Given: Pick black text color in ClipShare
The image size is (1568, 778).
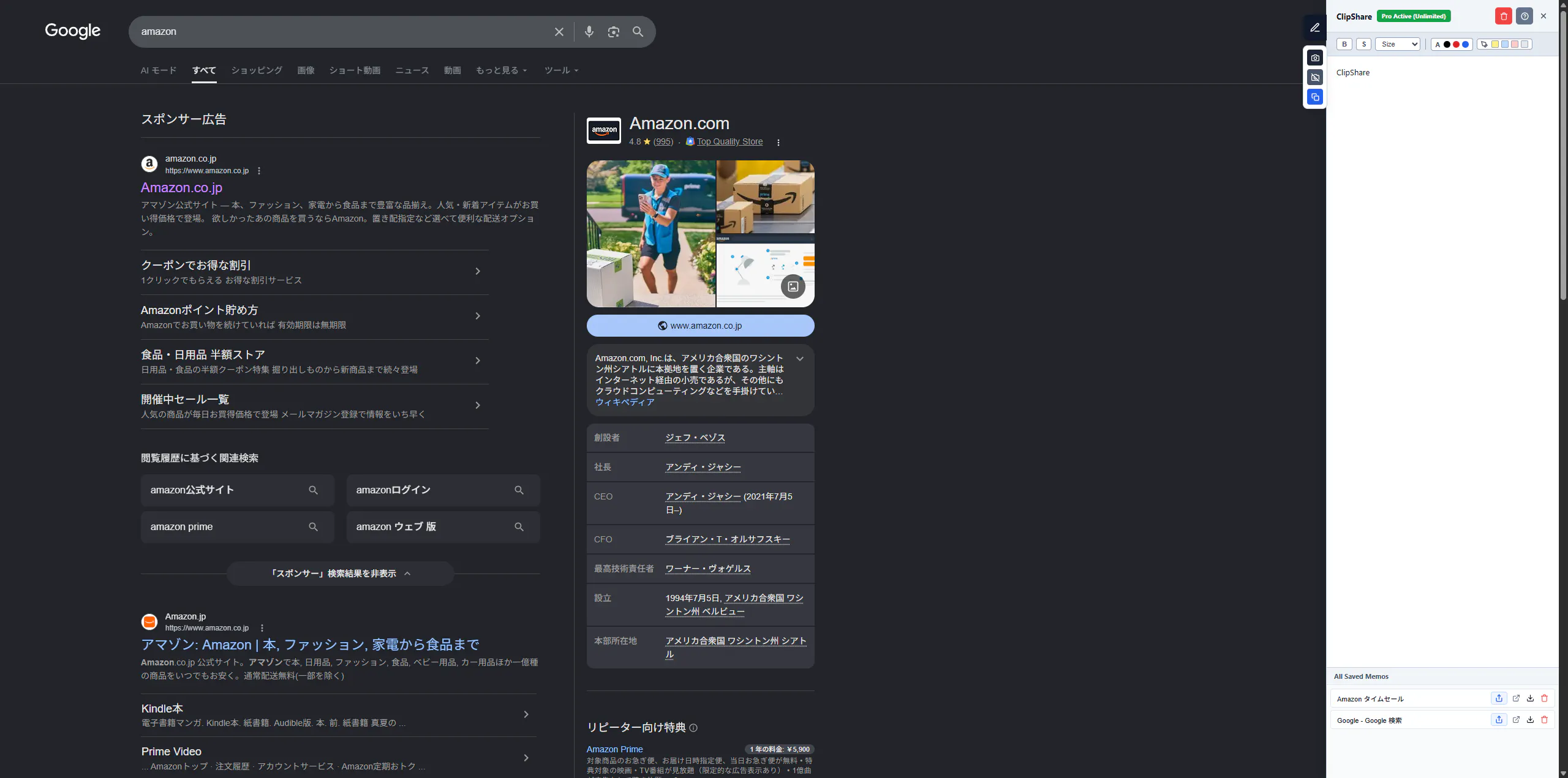Looking at the screenshot, I should [x=1447, y=44].
